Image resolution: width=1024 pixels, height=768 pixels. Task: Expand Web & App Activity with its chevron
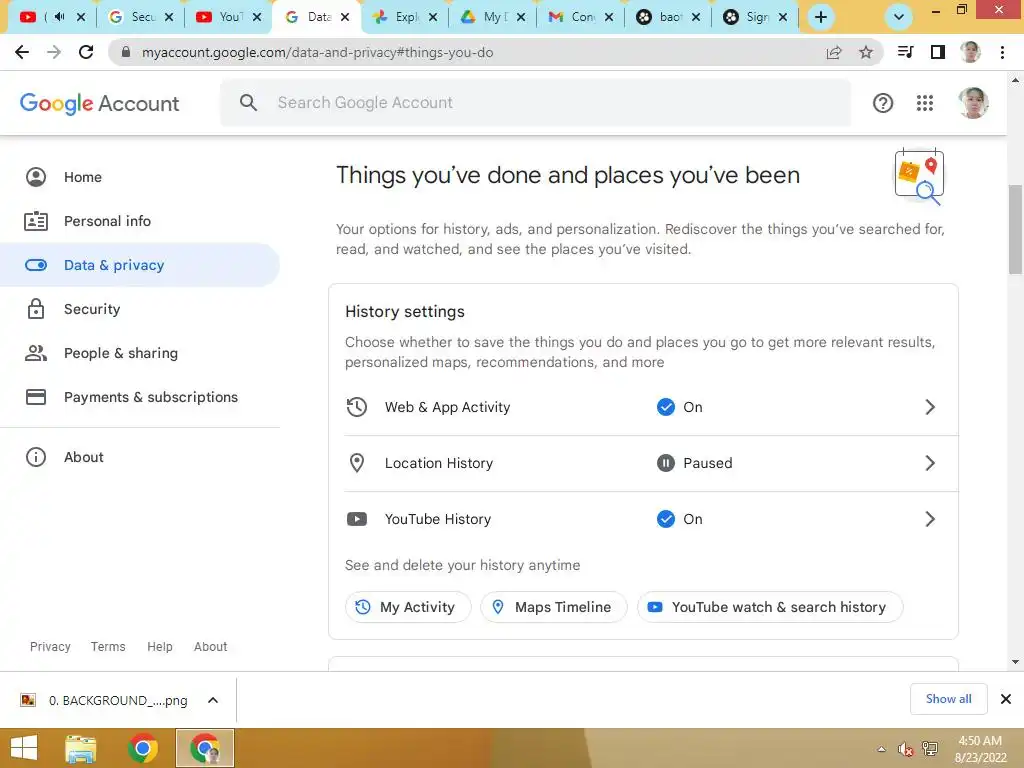click(x=931, y=408)
